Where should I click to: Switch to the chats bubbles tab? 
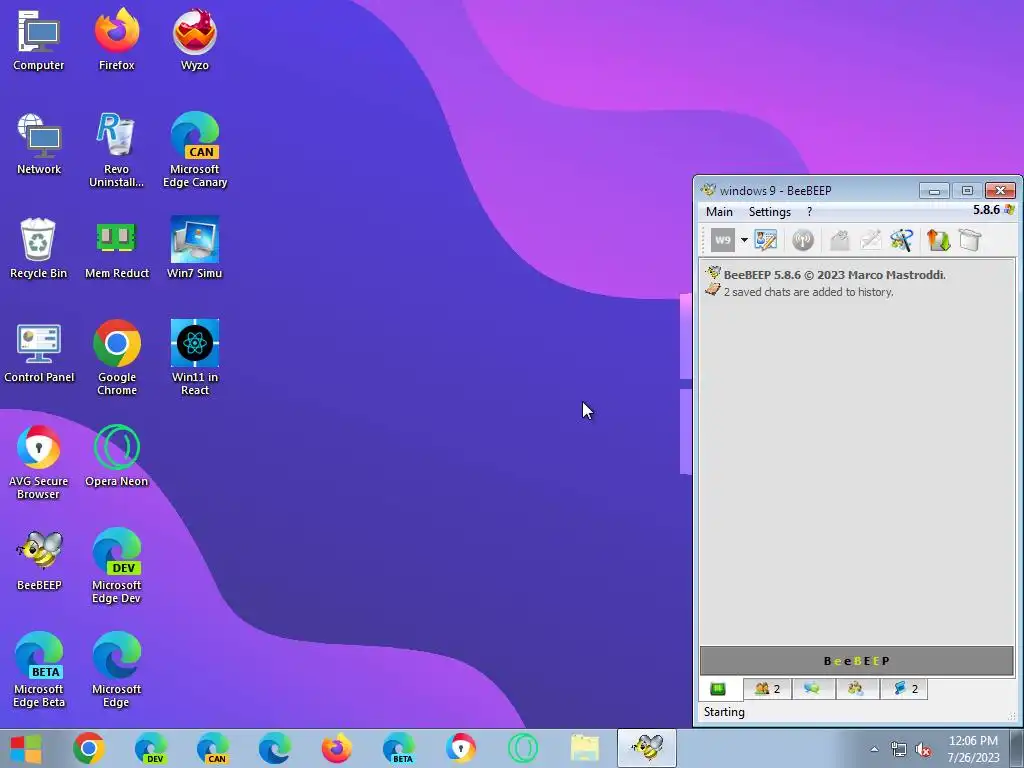tap(813, 688)
